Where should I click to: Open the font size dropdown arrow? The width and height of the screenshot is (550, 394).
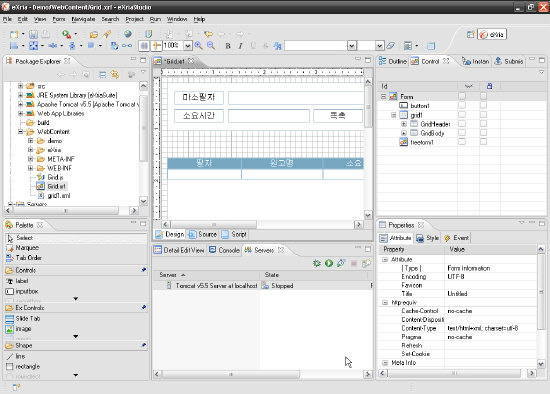(379, 46)
